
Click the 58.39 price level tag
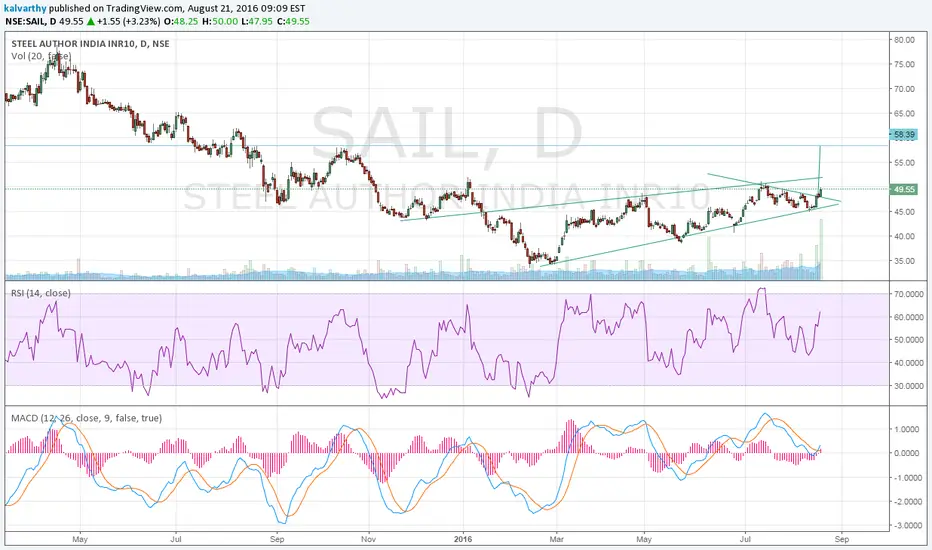(x=904, y=135)
